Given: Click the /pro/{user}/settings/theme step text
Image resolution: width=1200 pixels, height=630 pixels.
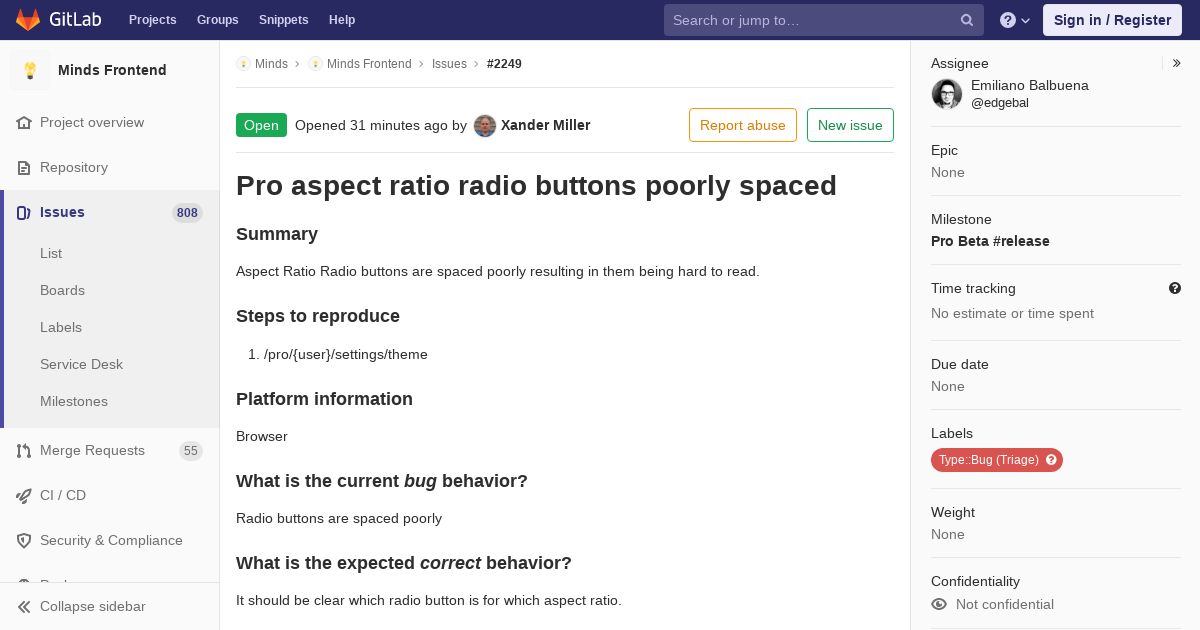Looking at the screenshot, I should pyautogui.click(x=346, y=355).
